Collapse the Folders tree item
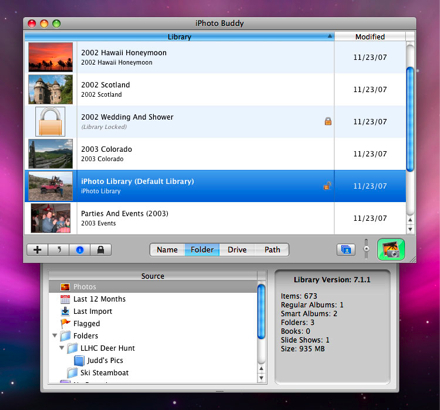440x410 pixels. [55, 335]
